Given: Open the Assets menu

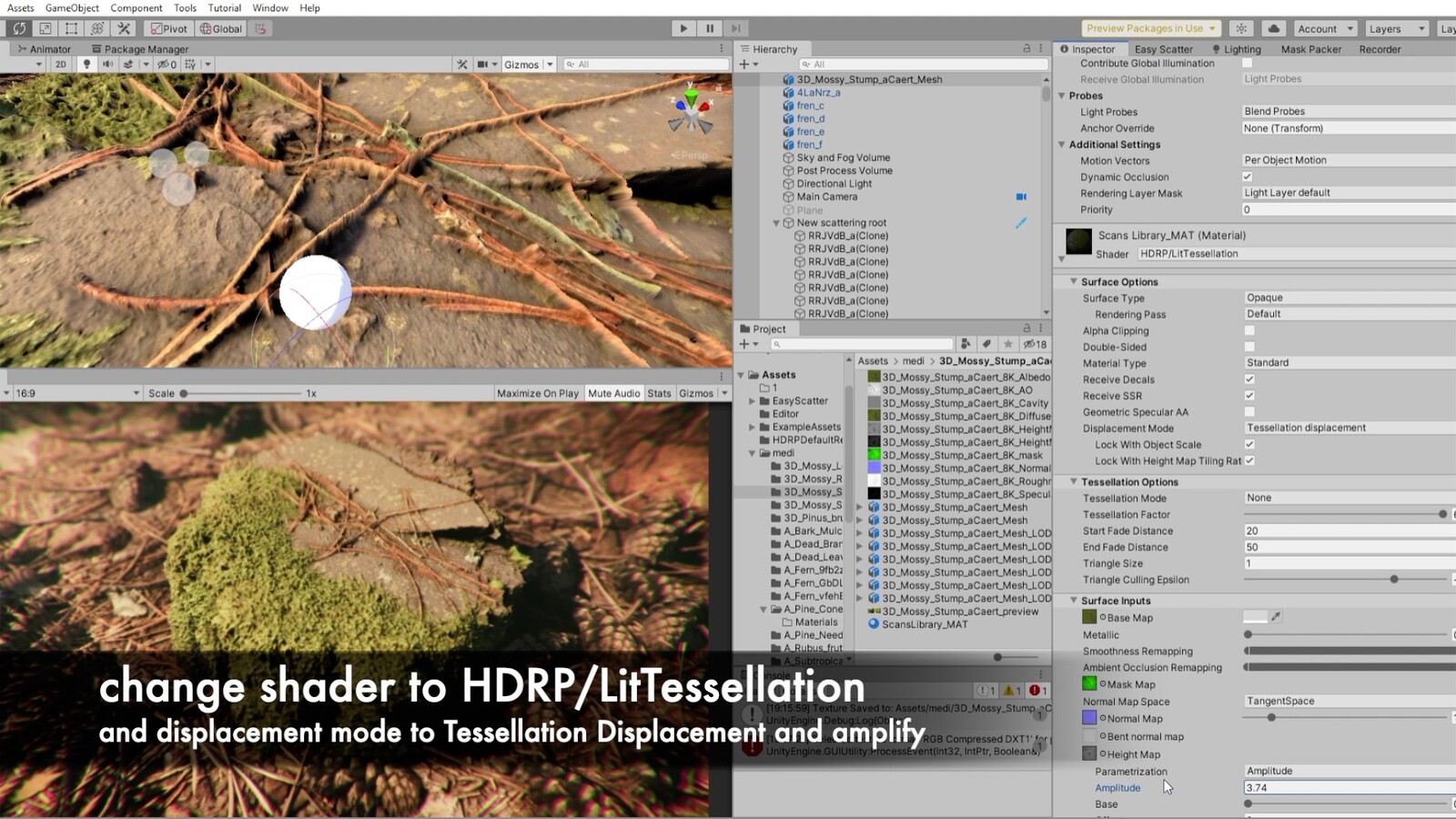Looking at the screenshot, I should (x=20, y=7).
